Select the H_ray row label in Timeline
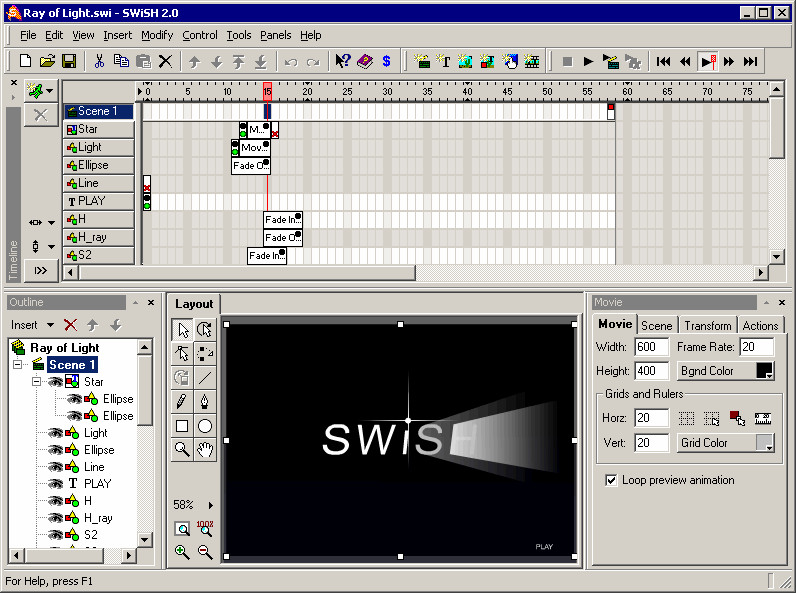Viewport: 796px width, 593px height. (99, 237)
